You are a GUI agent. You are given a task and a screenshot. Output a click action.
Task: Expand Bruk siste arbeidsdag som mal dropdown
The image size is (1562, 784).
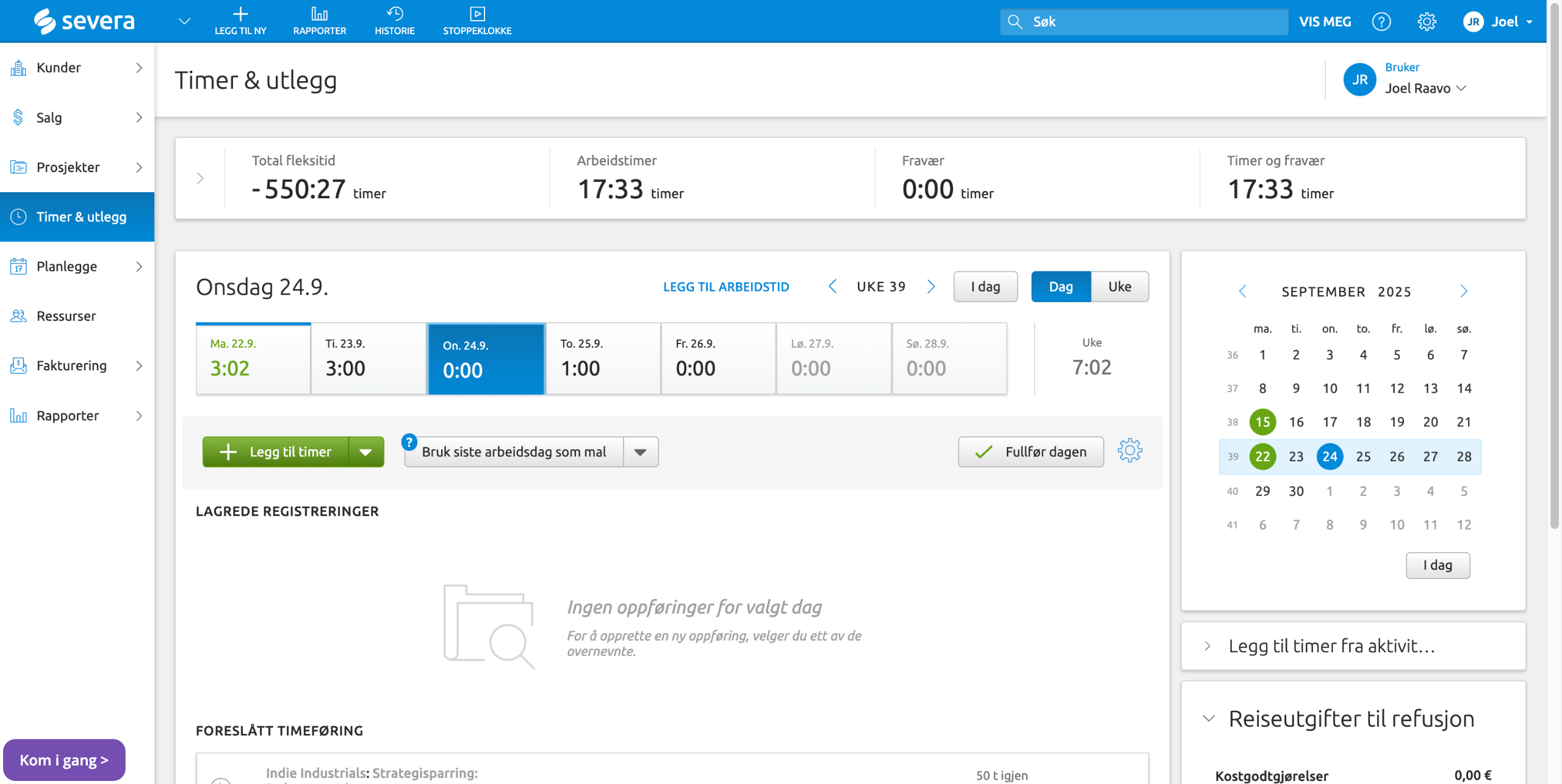point(640,452)
